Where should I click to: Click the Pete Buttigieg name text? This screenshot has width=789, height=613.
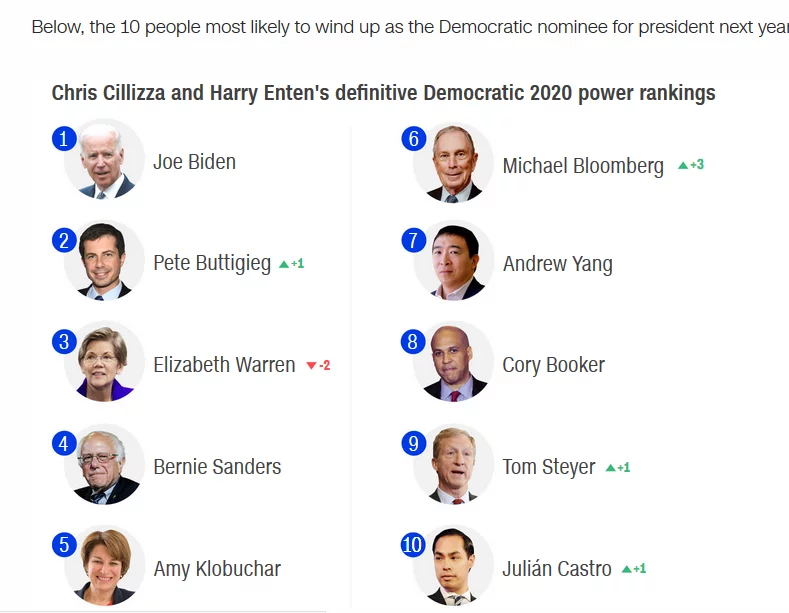click(212, 264)
